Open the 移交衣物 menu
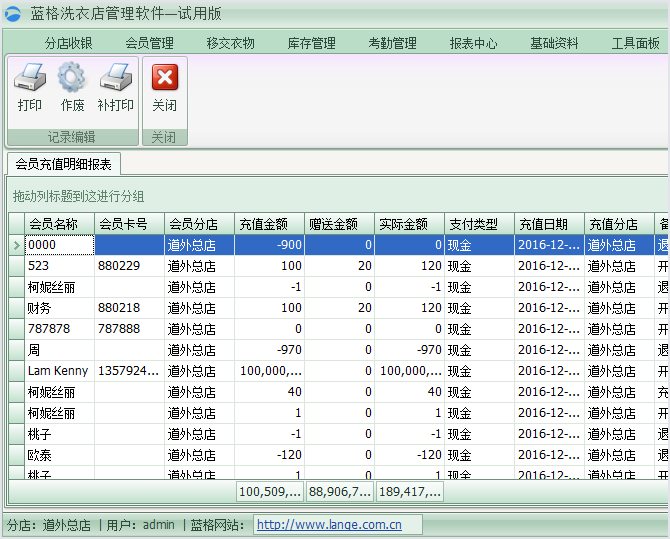Image resolution: width=670 pixels, height=539 pixels. click(x=231, y=44)
